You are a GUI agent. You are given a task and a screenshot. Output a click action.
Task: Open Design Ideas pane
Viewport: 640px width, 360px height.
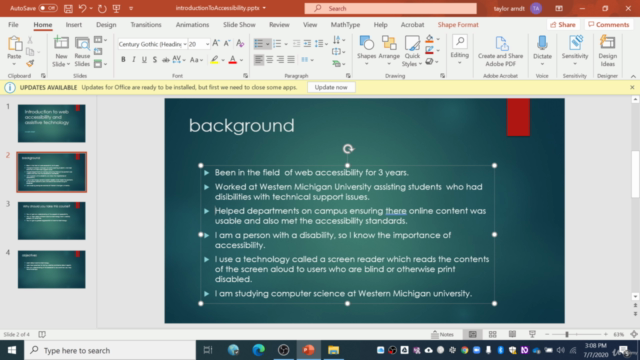[607, 51]
